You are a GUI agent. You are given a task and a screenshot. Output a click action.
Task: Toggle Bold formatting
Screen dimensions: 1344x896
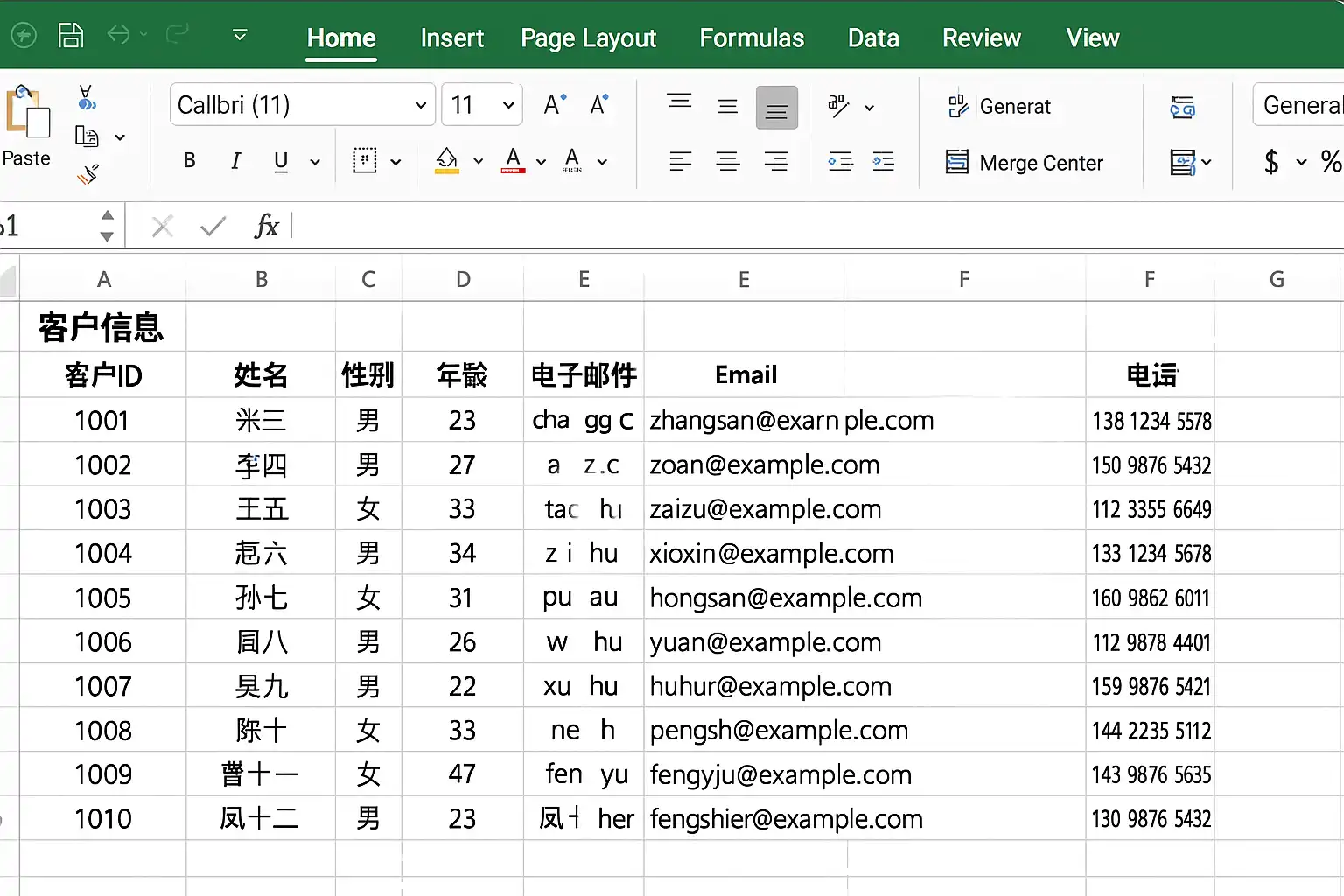click(189, 160)
